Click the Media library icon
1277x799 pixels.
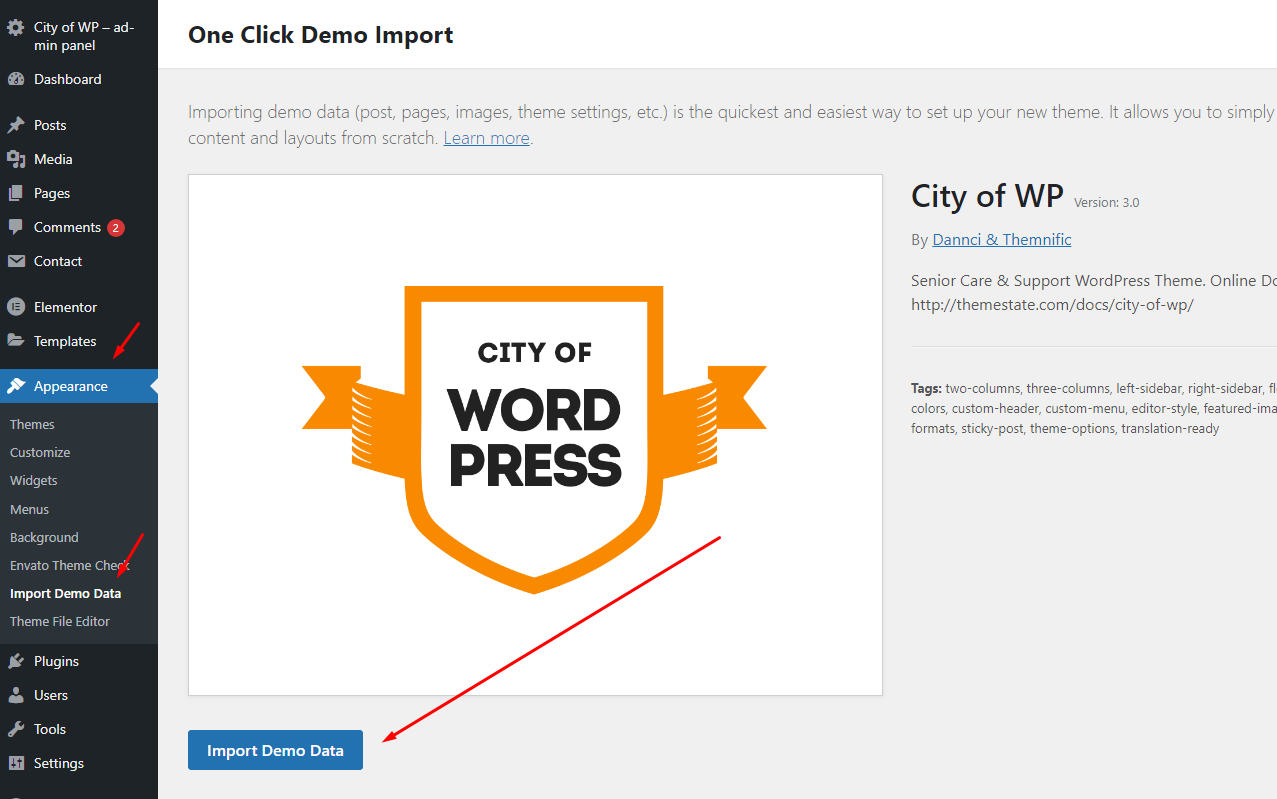click(16, 159)
